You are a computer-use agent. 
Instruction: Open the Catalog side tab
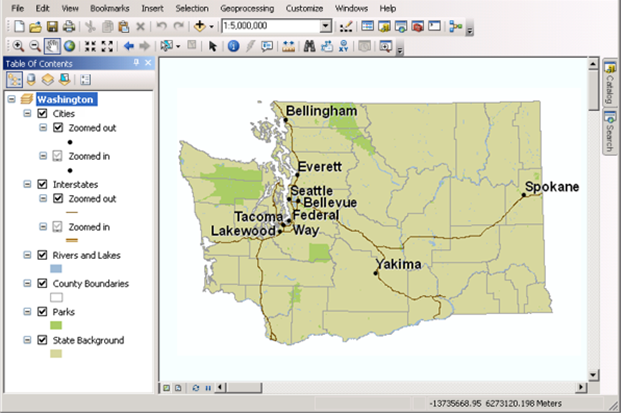[609, 85]
